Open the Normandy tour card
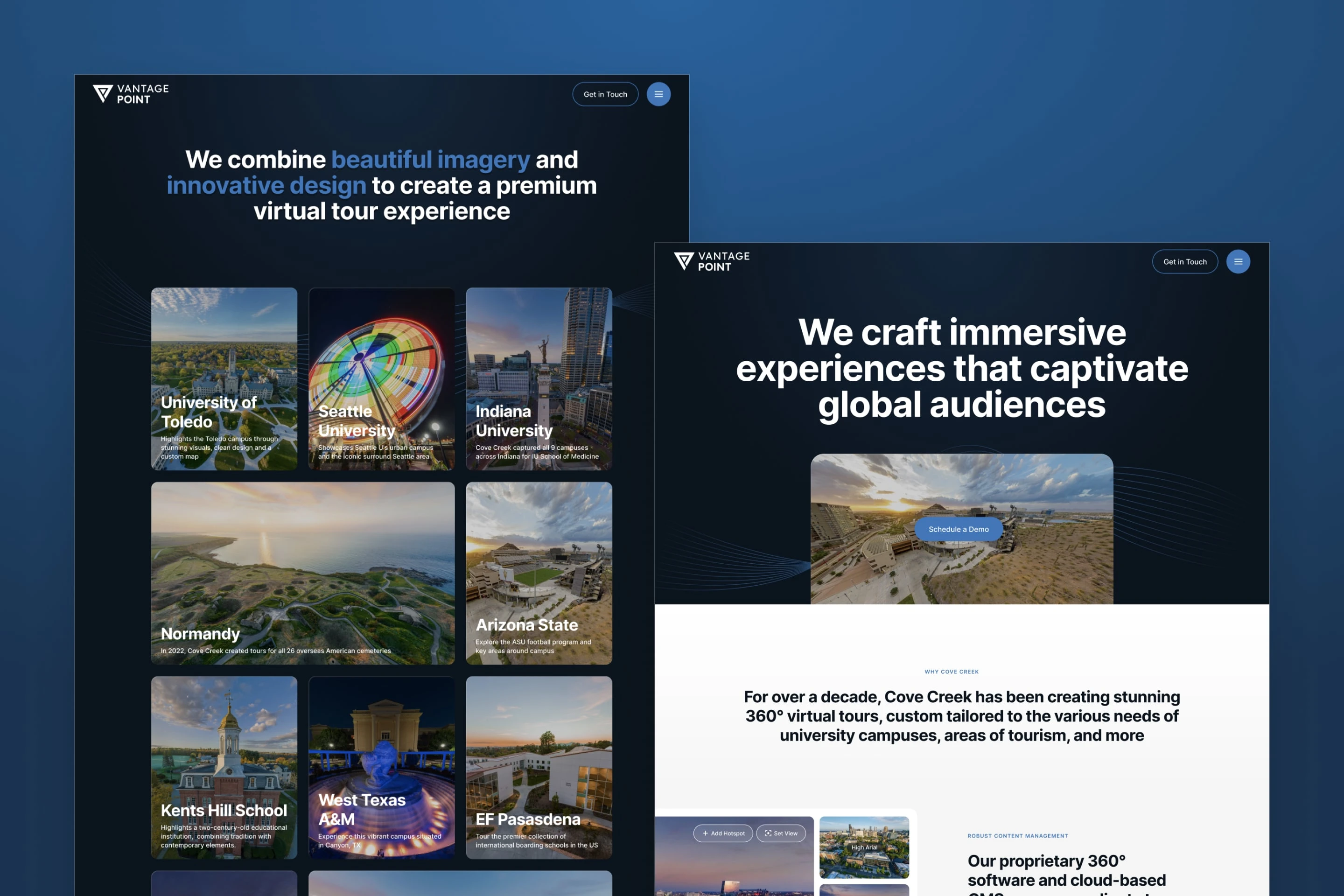1344x896 pixels. coord(302,573)
